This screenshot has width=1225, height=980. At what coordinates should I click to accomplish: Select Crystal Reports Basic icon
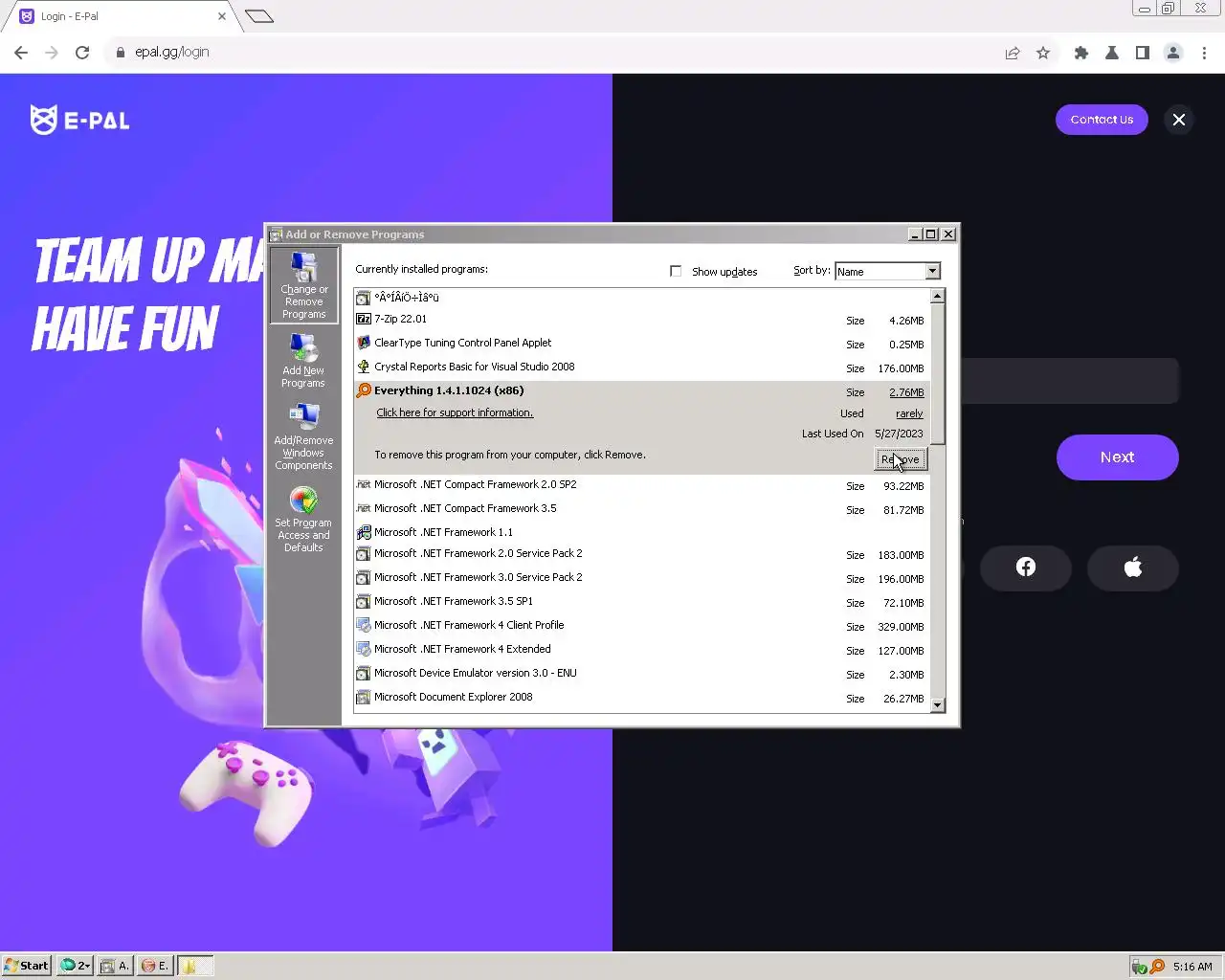tap(364, 367)
